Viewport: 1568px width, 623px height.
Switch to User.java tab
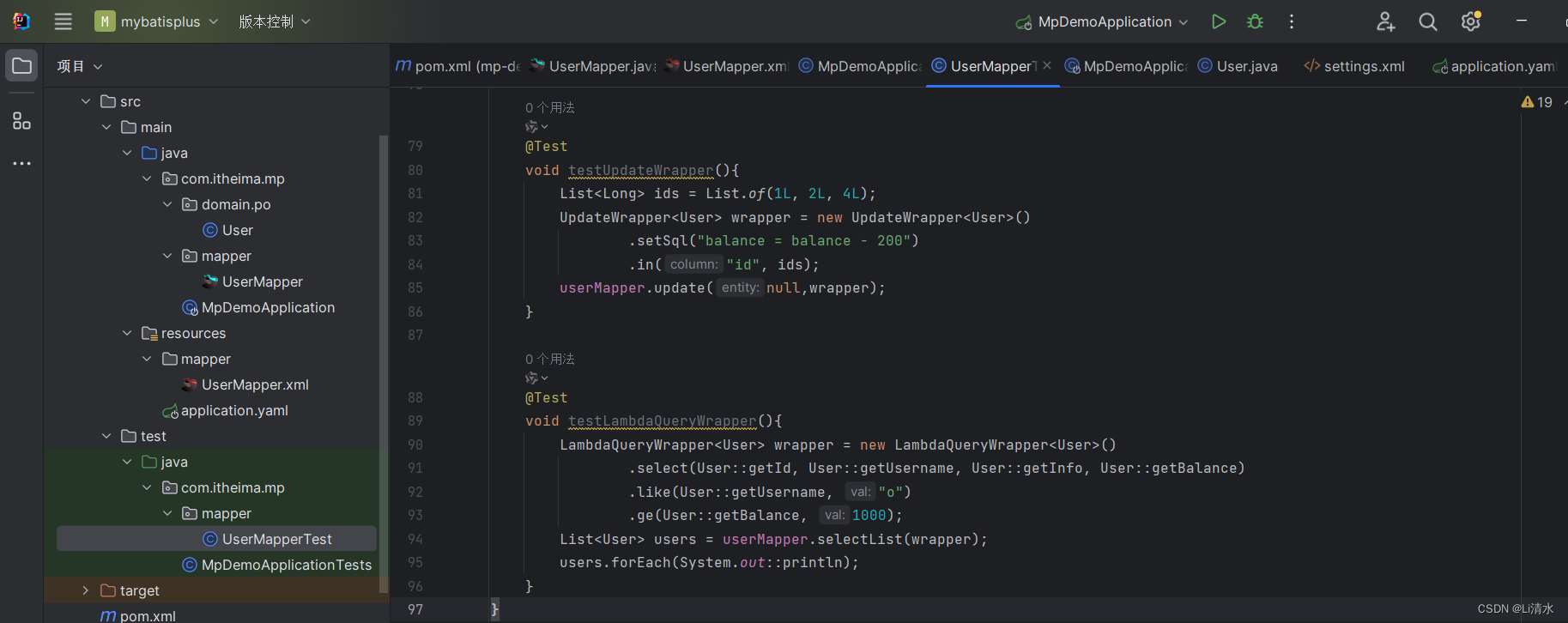pos(1238,66)
